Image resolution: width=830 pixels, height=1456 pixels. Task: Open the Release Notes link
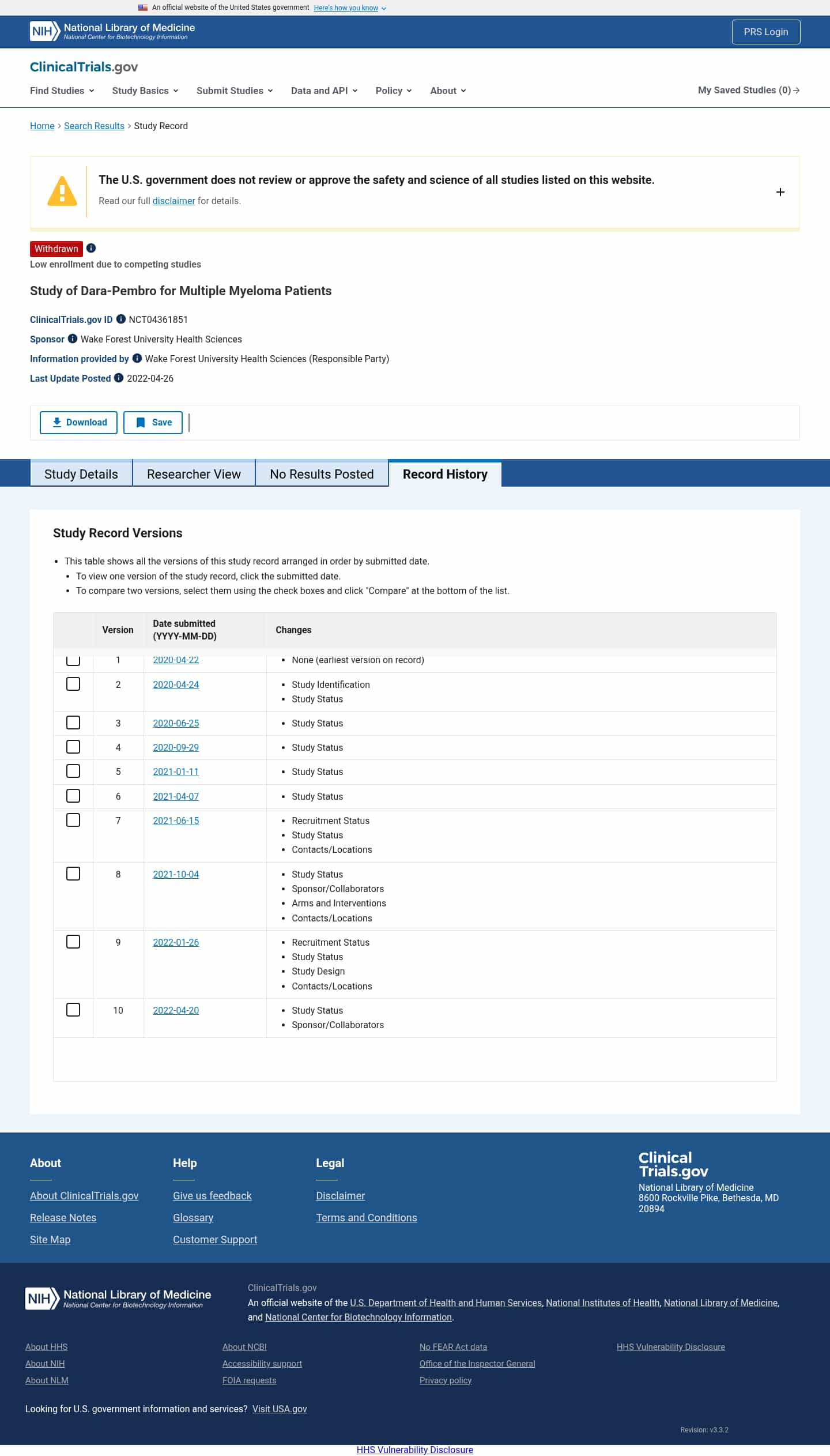tap(63, 1217)
